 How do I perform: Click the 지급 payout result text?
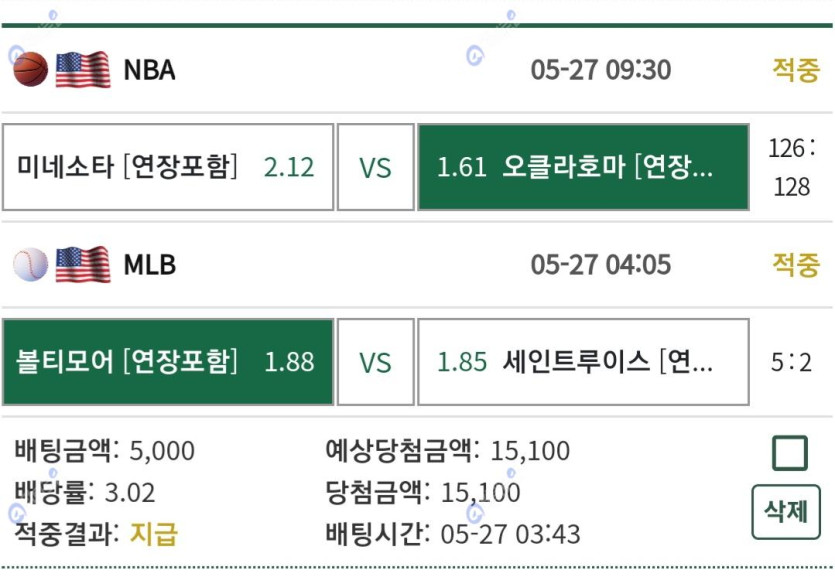click(154, 534)
